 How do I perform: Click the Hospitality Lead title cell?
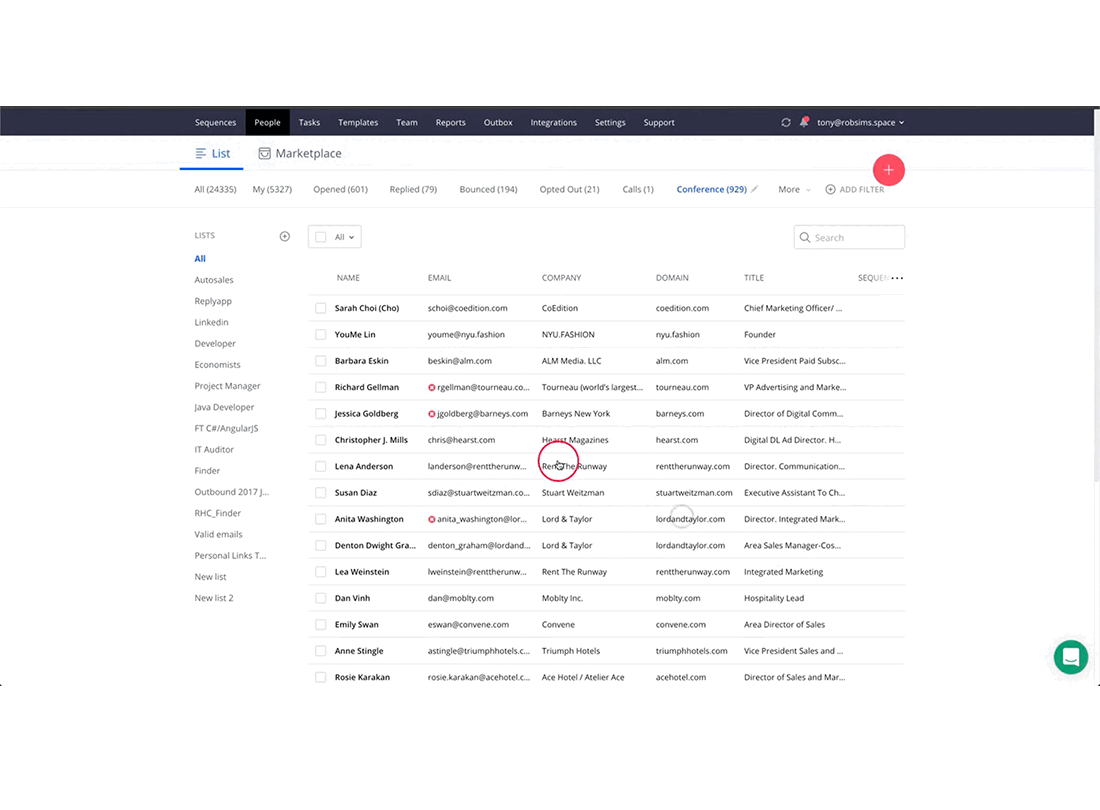pos(774,598)
